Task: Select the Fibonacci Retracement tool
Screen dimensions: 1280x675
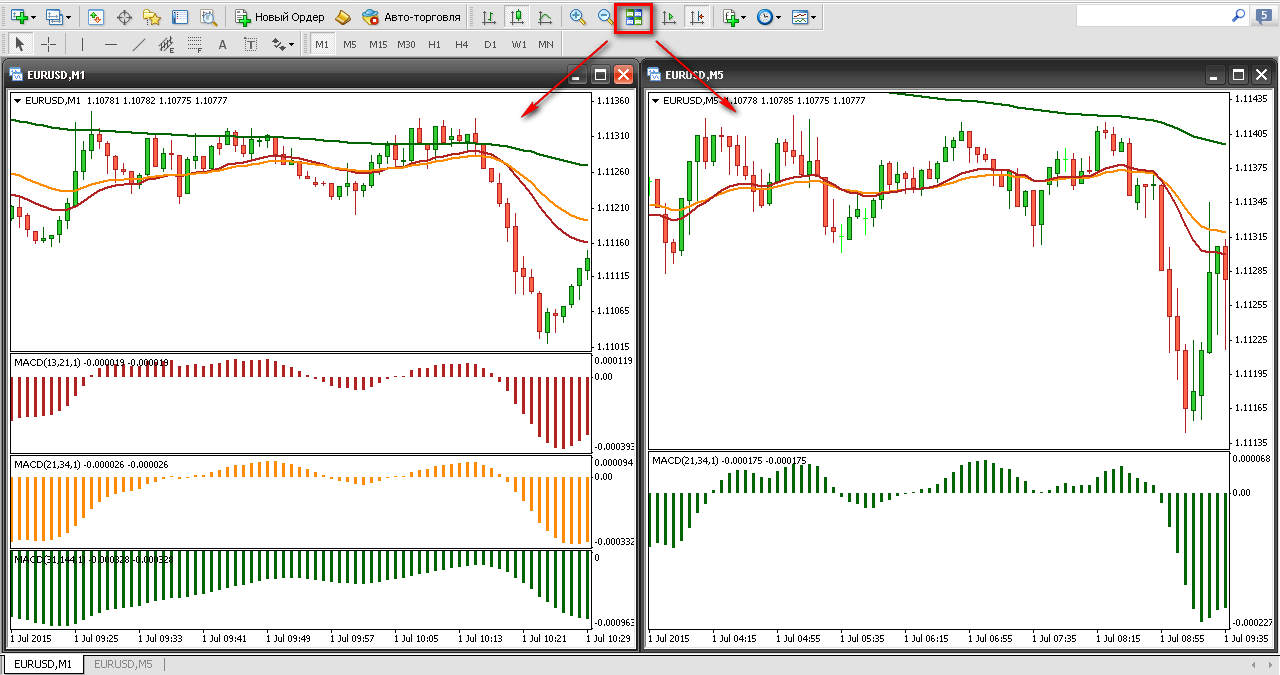Action: tap(194, 44)
